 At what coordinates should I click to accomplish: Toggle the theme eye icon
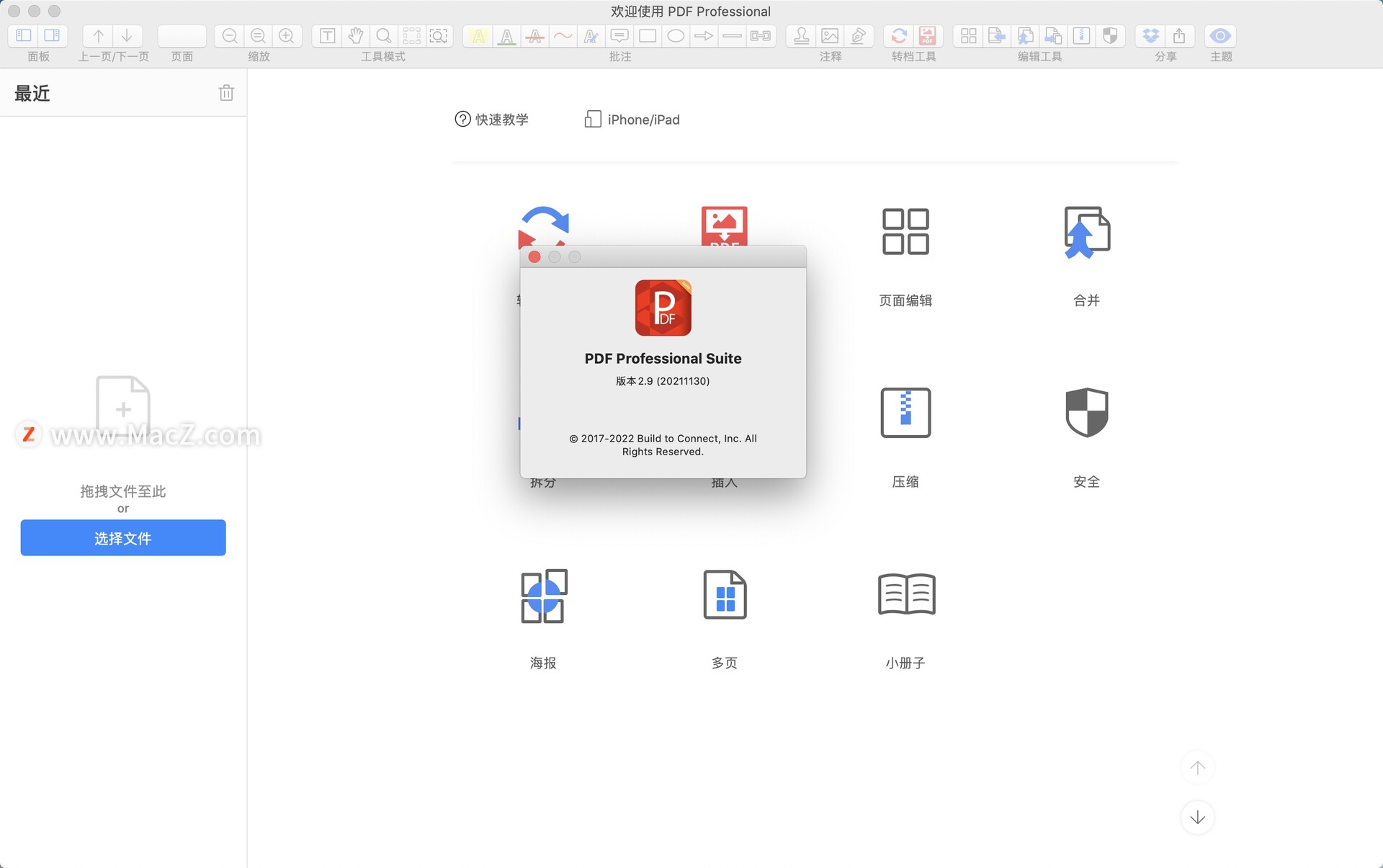click(1220, 35)
